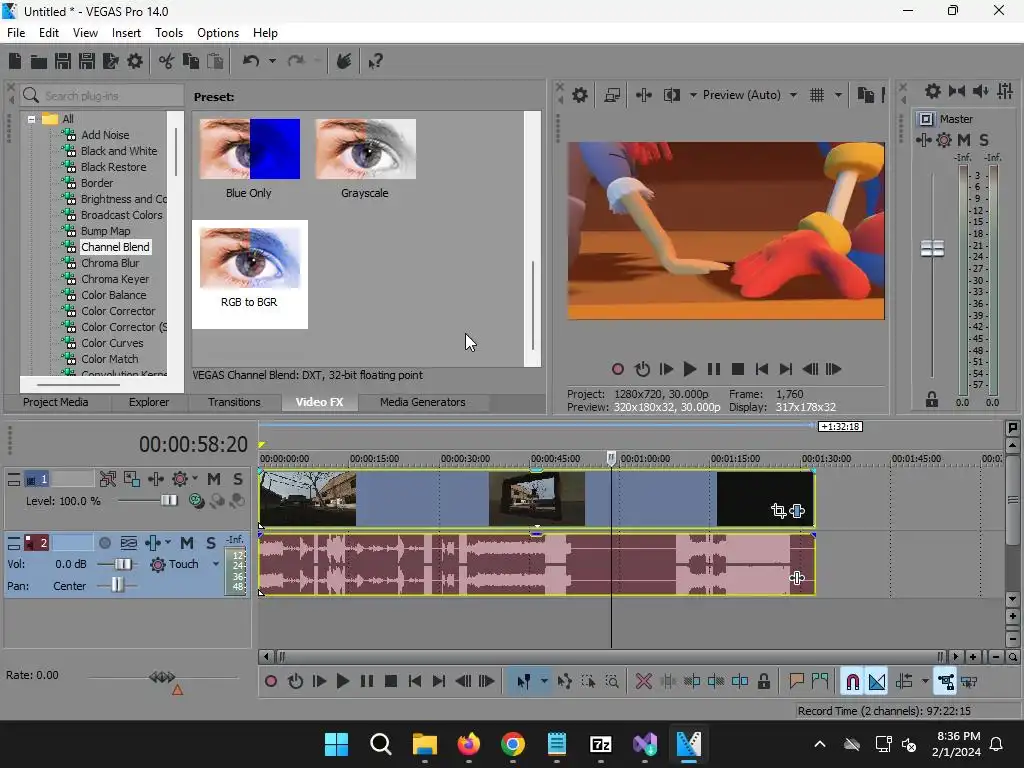Collapse the All plug-ins folder
This screenshot has height=768, width=1024.
coord(31,120)
